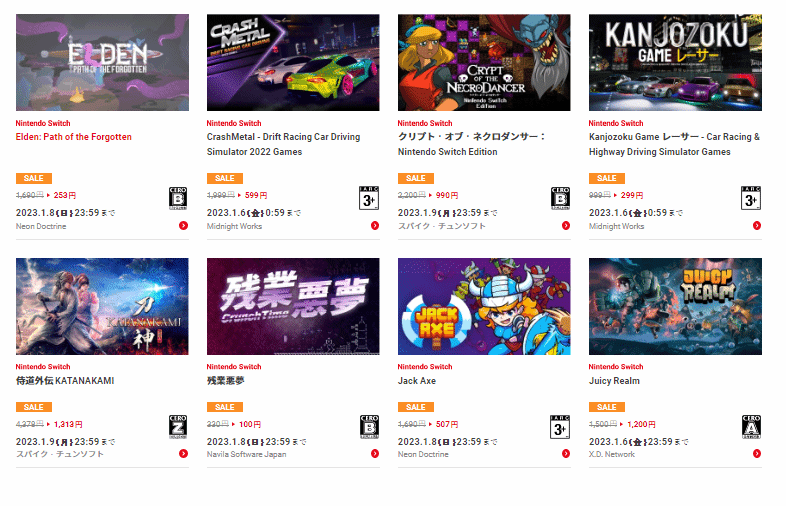Click red arrow icon on CrashMetal card

(x=375, y=226)
